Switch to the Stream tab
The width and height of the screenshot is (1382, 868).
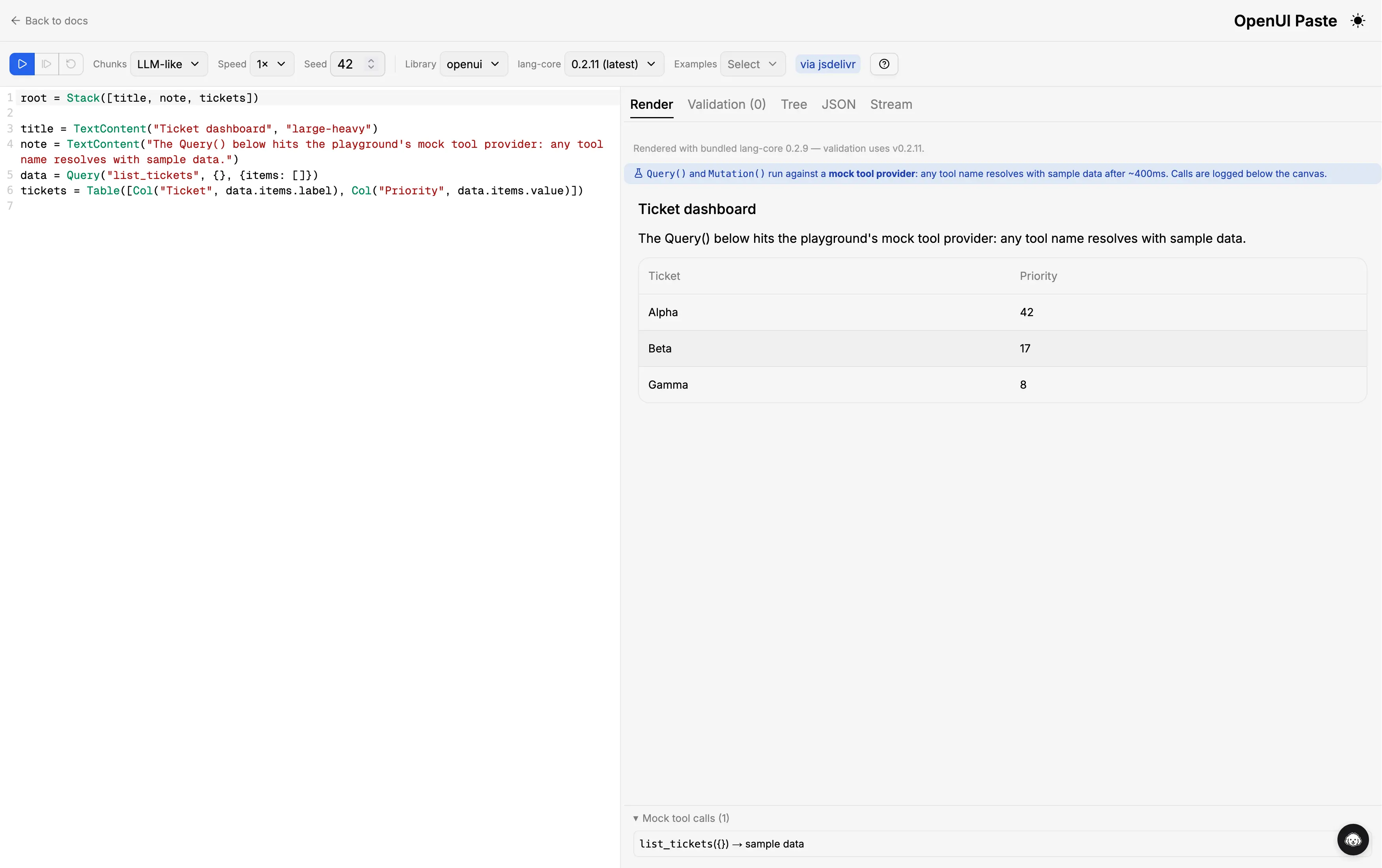click(x=891, y=104)
